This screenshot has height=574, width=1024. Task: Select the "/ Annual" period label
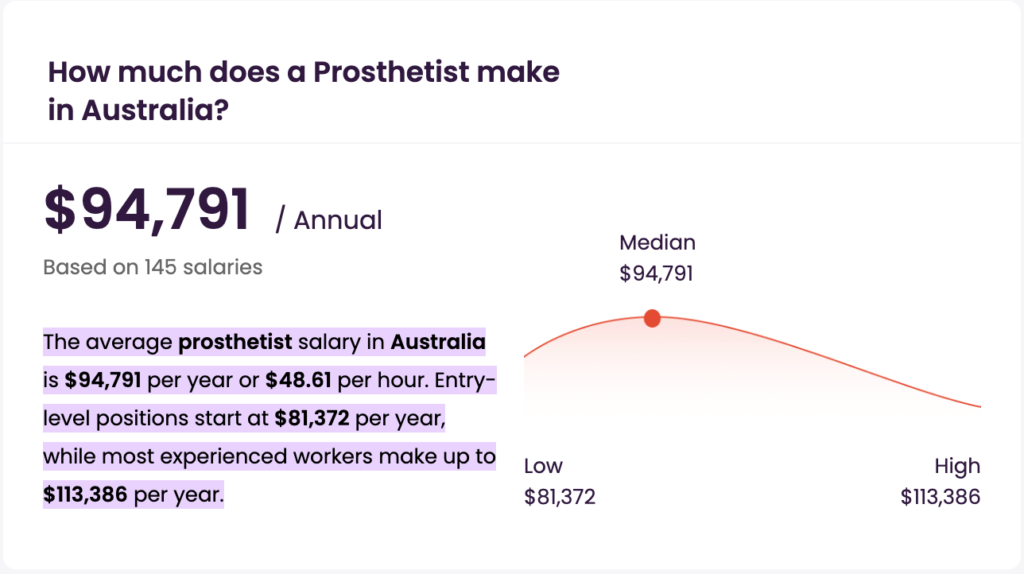point(329,220)
